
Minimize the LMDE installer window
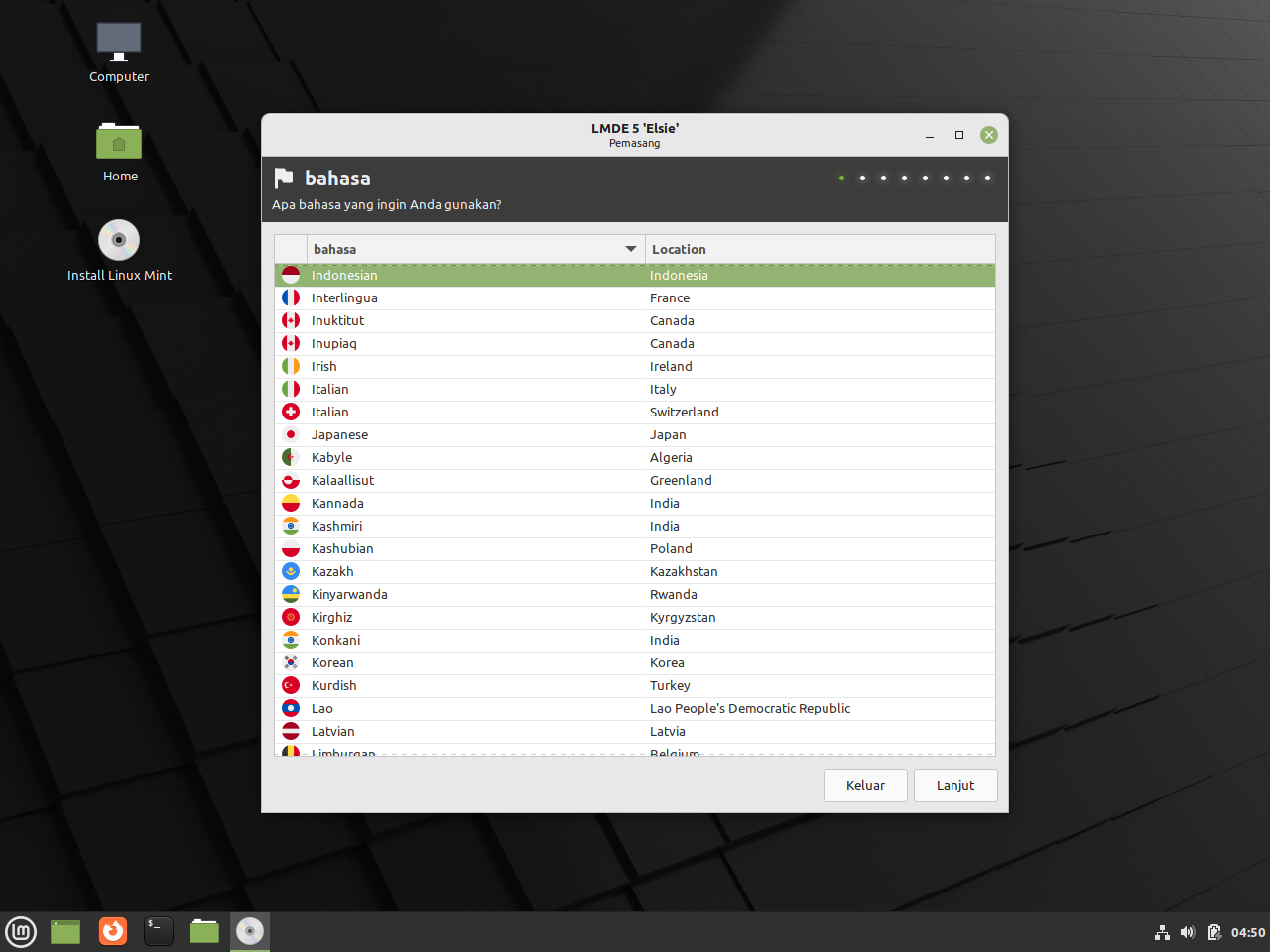click(x=930, y=135)
